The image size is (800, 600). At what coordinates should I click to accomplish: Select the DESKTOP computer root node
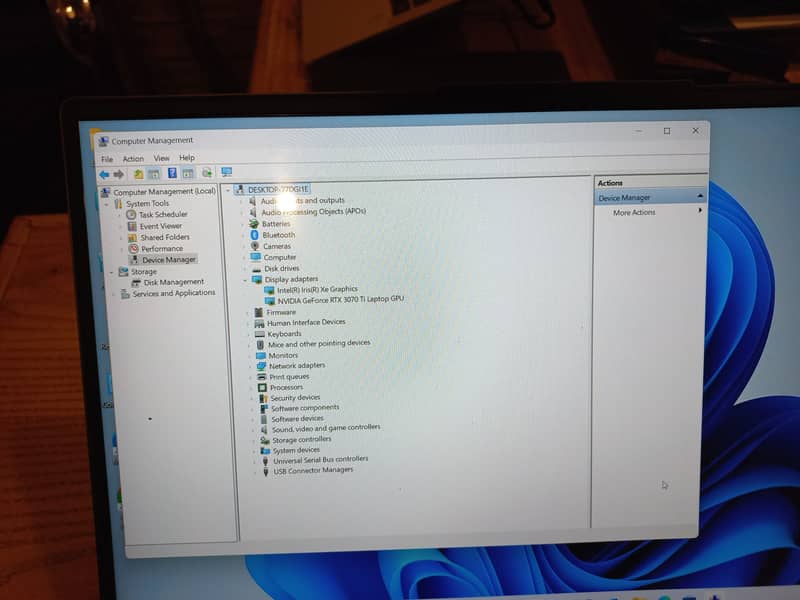click(278, 189)
